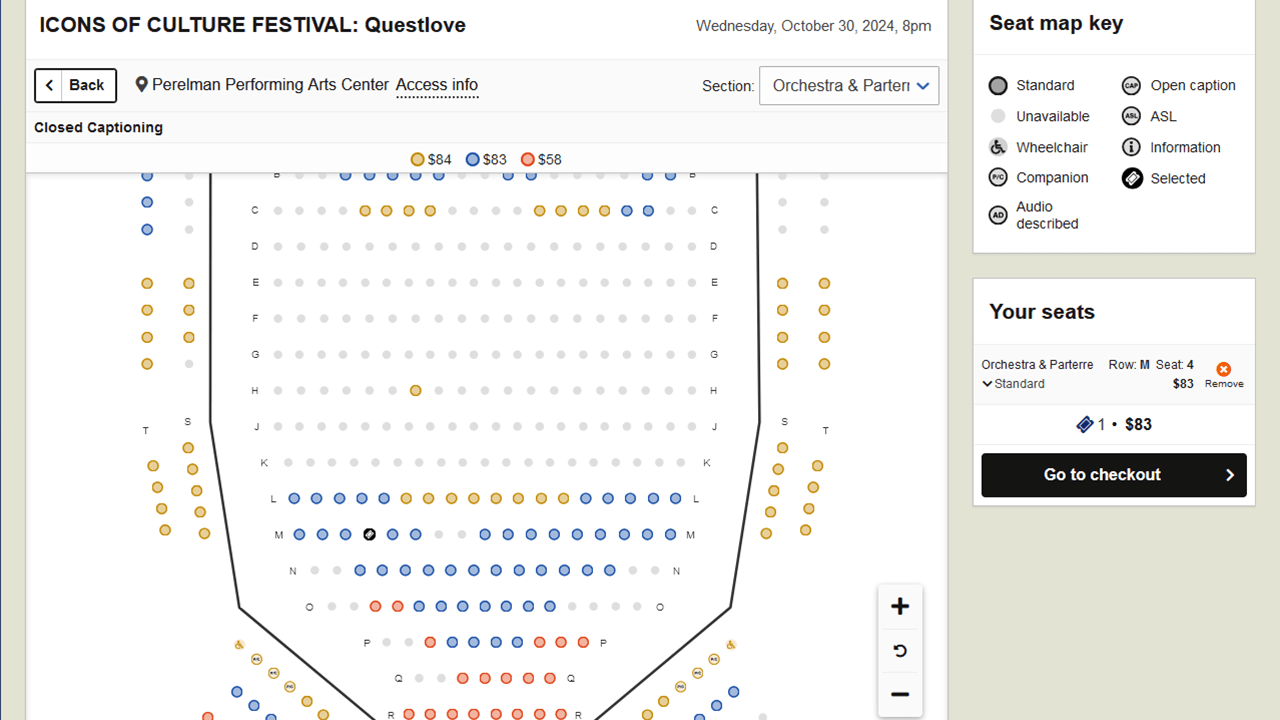Filter seats by the $83 price
1280x720 pixels.
(x=486, y=159)
